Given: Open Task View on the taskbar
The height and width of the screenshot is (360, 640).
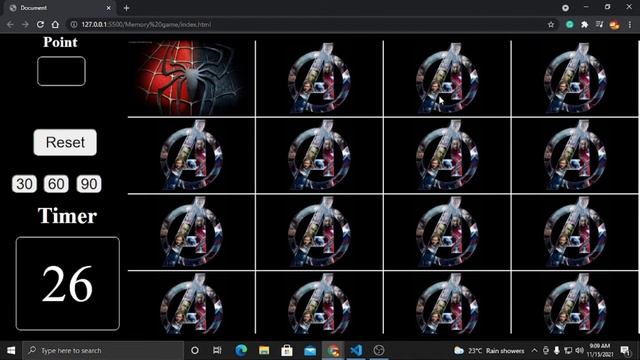Looking at the screenshot, I should click(x=217, y=350).
